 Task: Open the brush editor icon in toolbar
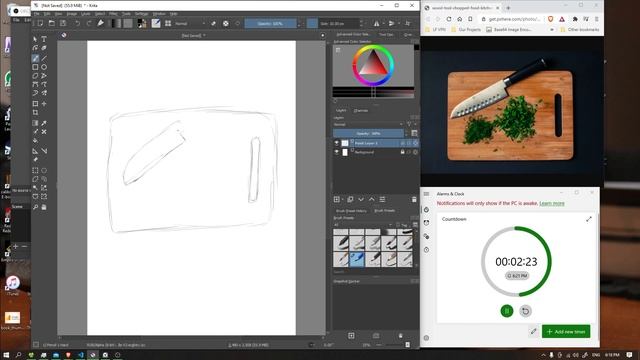point(156,23)
